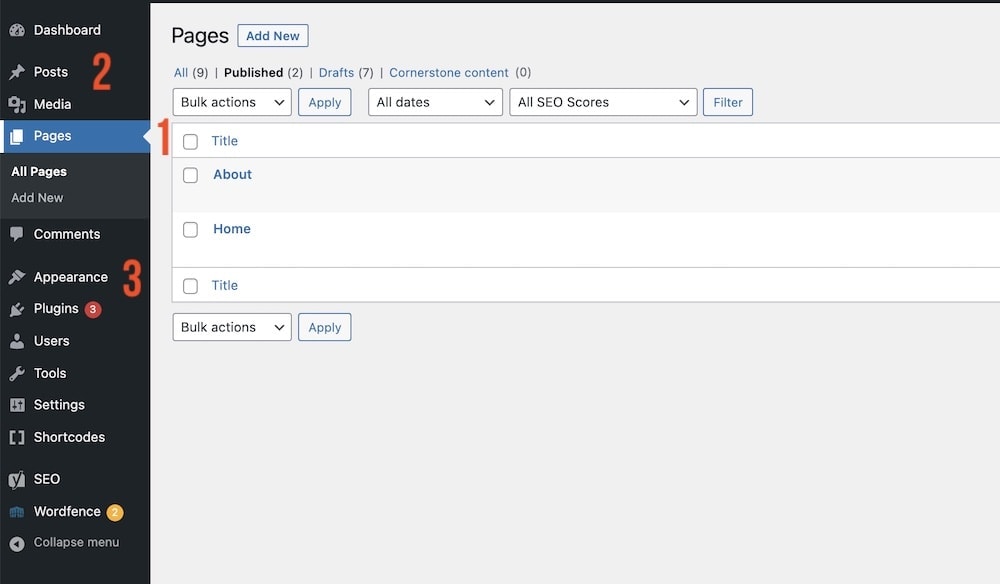Click the top Apply button
This screenshot has height=584, width=1000.
pos(325,102)
